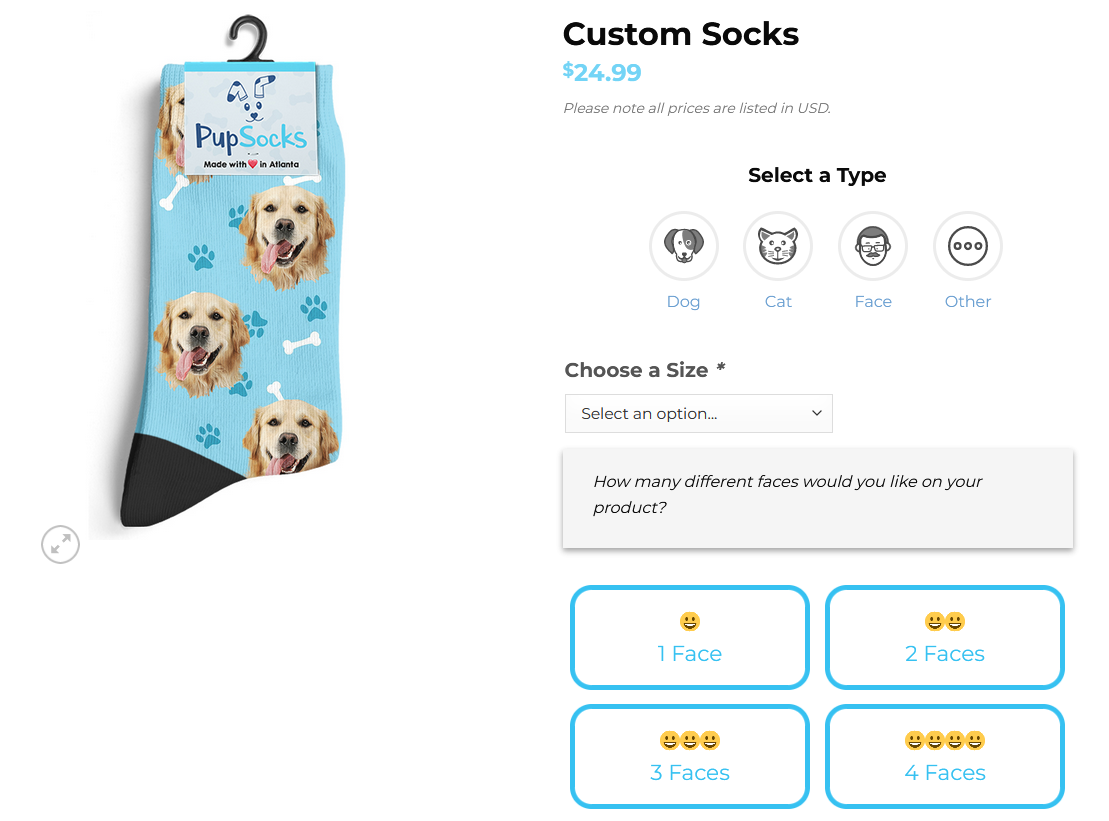
Task: Select the 1 Face option
Action: pos(690,637)
